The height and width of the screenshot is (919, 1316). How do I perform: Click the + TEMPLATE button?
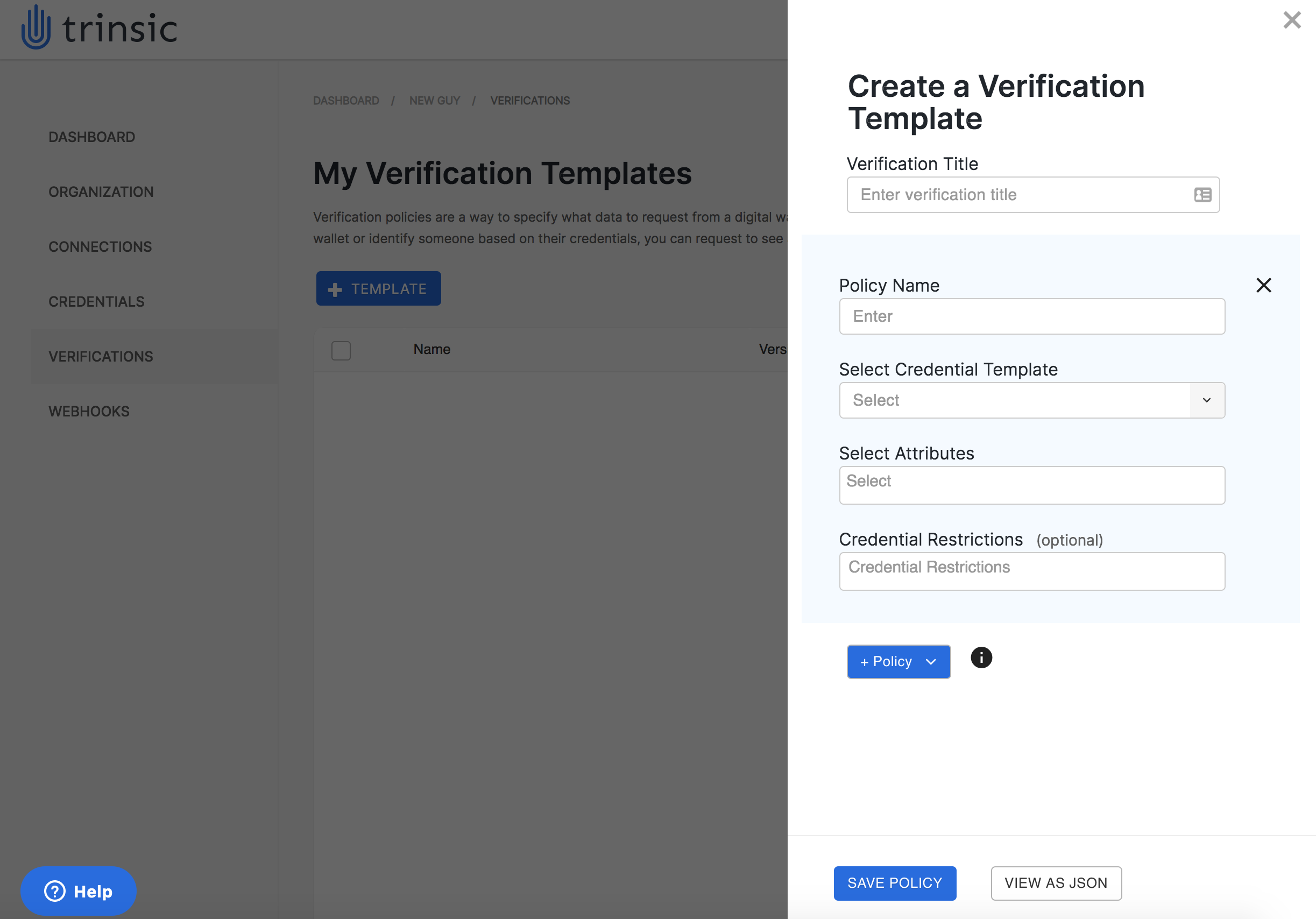[378, 288]
